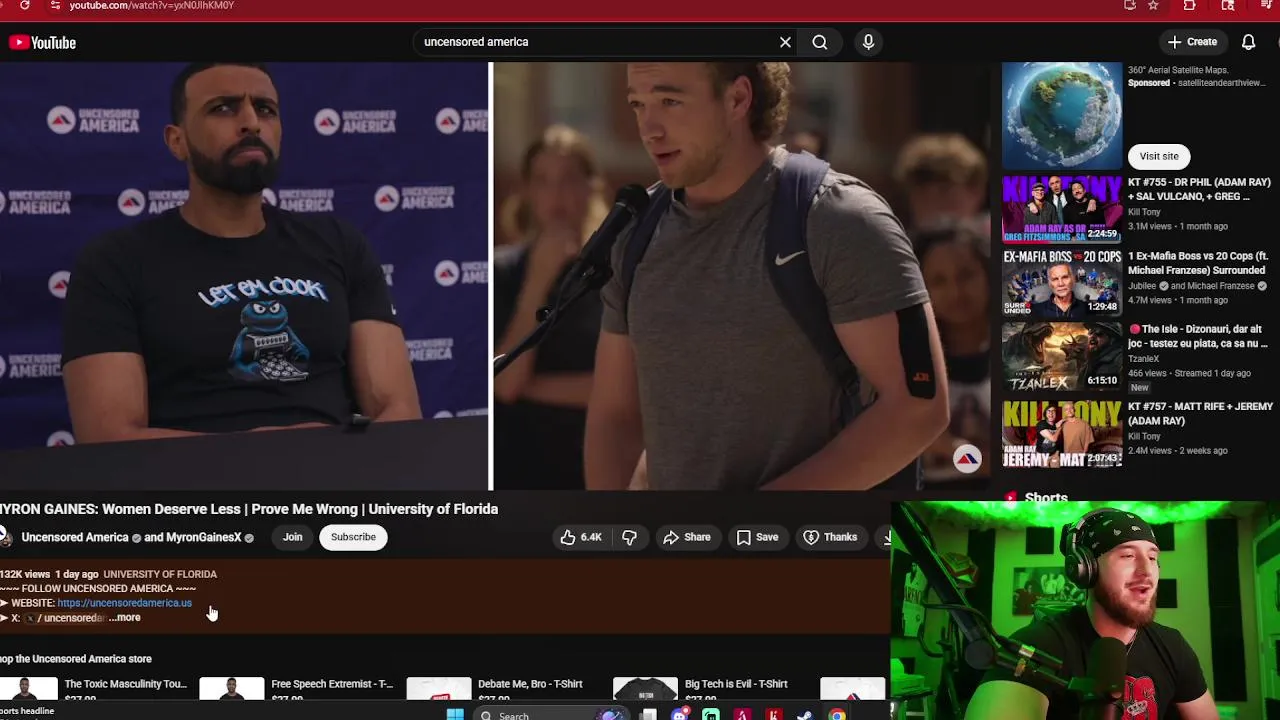
Task: Open The Isle - Dizonauri stream thumbnail
Action: point(1062,356)
